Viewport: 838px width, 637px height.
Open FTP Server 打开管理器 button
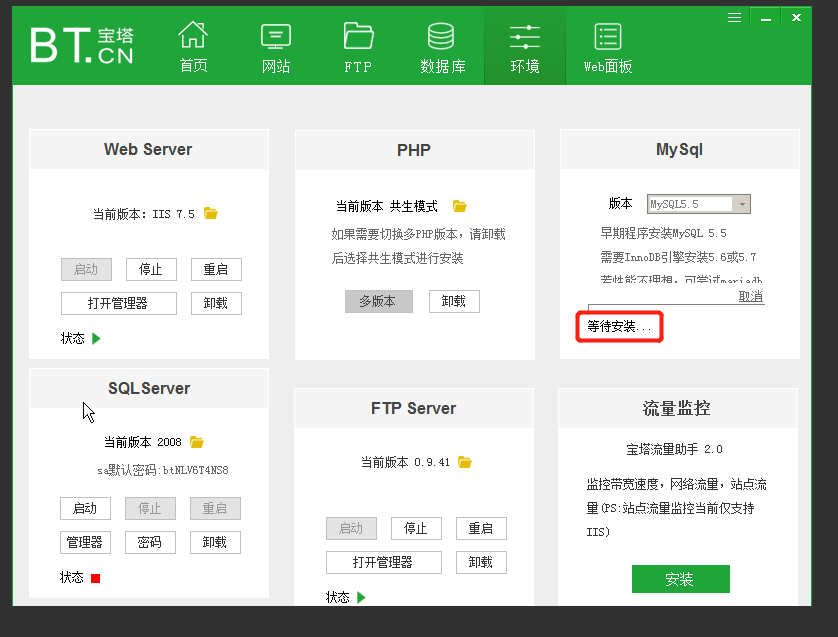[x=384, y=562]
